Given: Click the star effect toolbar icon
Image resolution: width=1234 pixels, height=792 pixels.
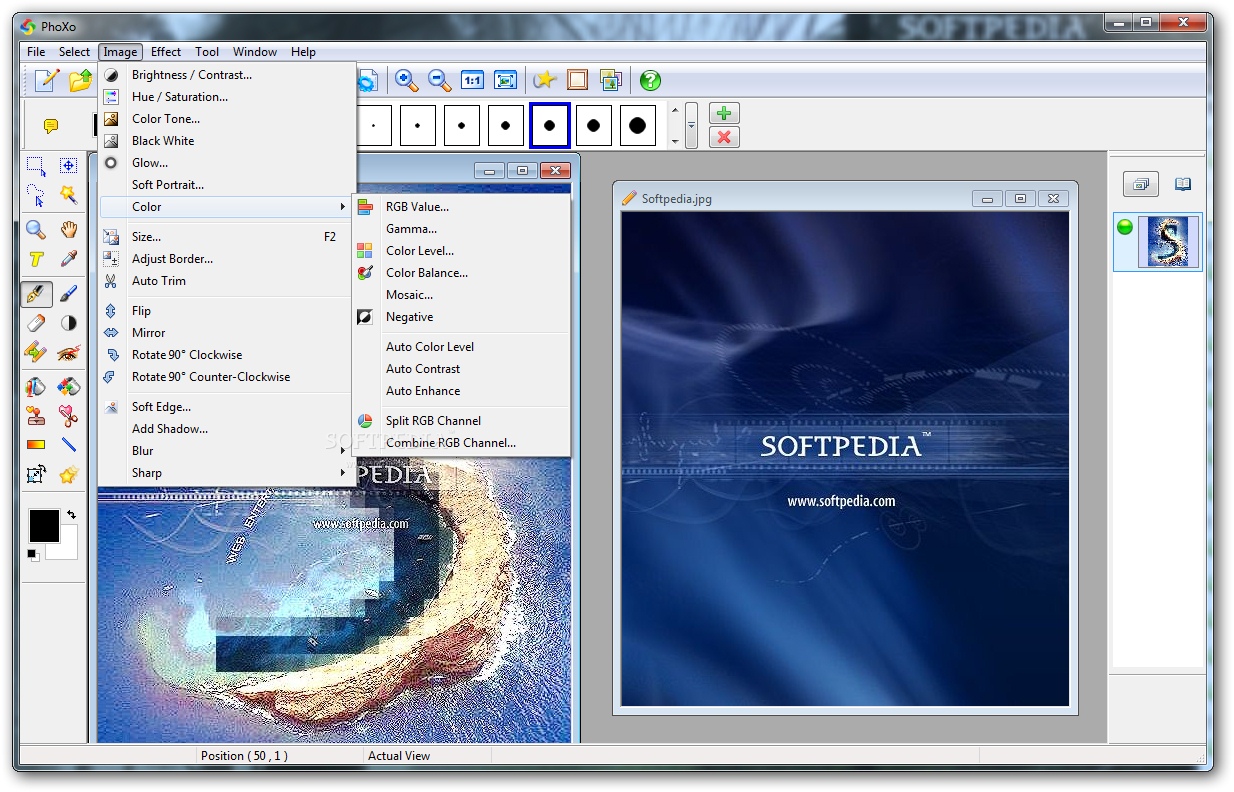Looking at the screenshot, I should pos(545,81).
